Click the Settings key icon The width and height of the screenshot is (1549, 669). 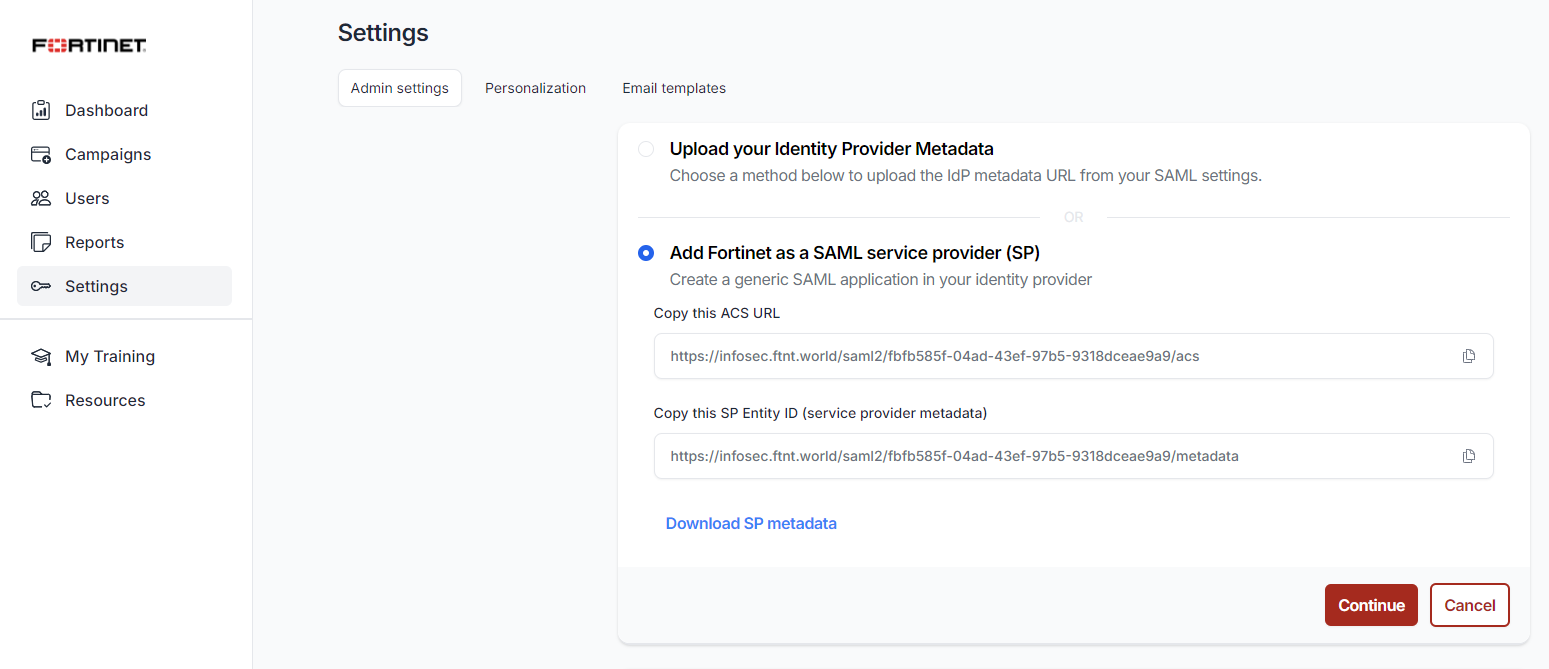click(41, 286)
